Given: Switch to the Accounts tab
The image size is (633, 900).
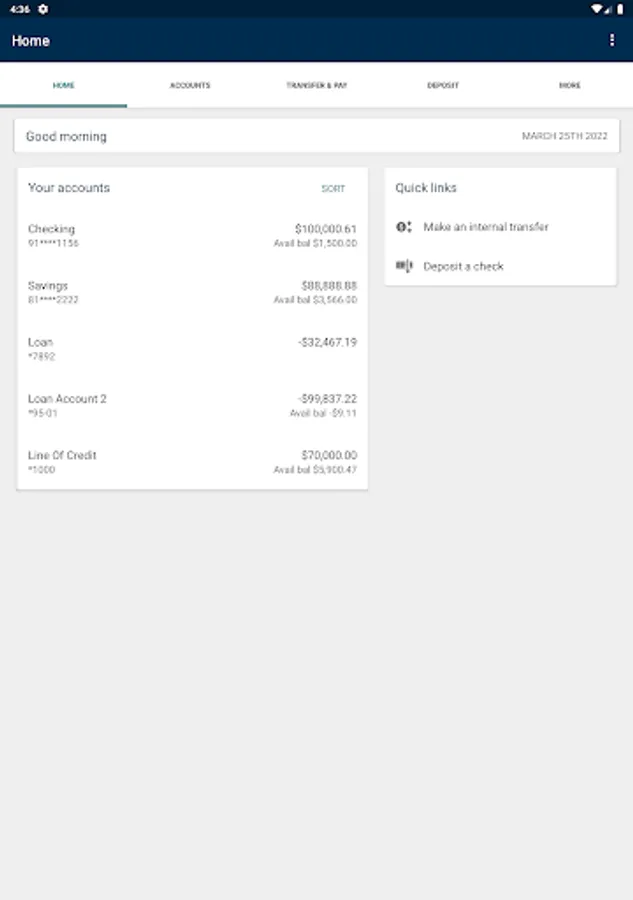Looking at the screenshot, I should click(x=190, y=86).
